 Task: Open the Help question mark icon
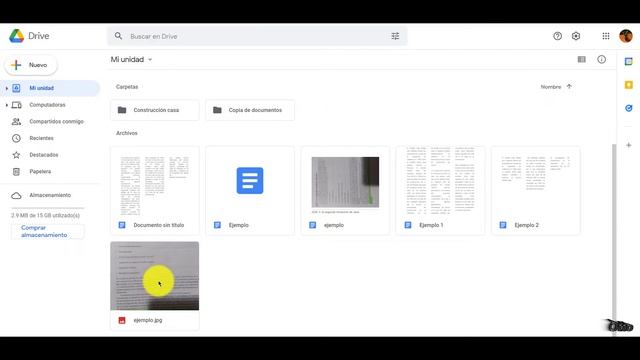tap(557, 36)
